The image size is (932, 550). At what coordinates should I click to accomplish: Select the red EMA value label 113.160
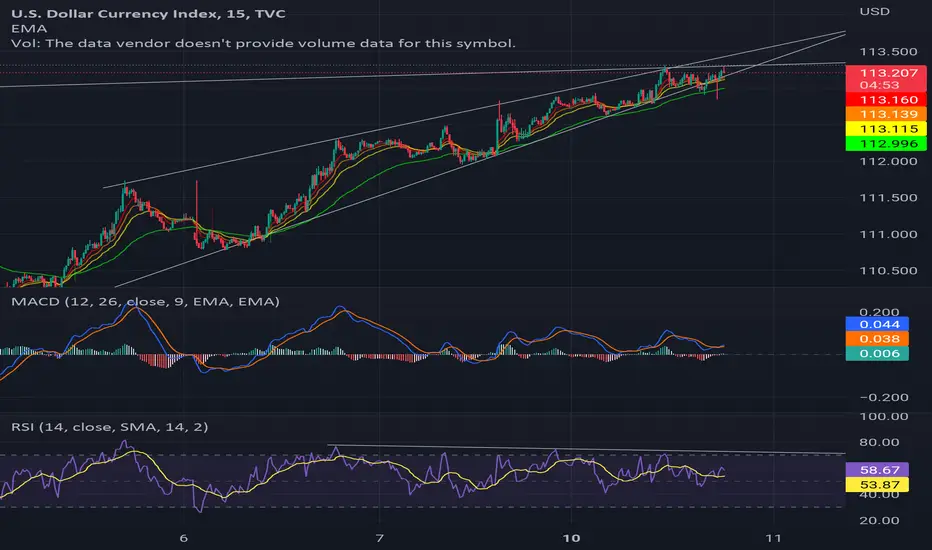click(x=886, y=99)
